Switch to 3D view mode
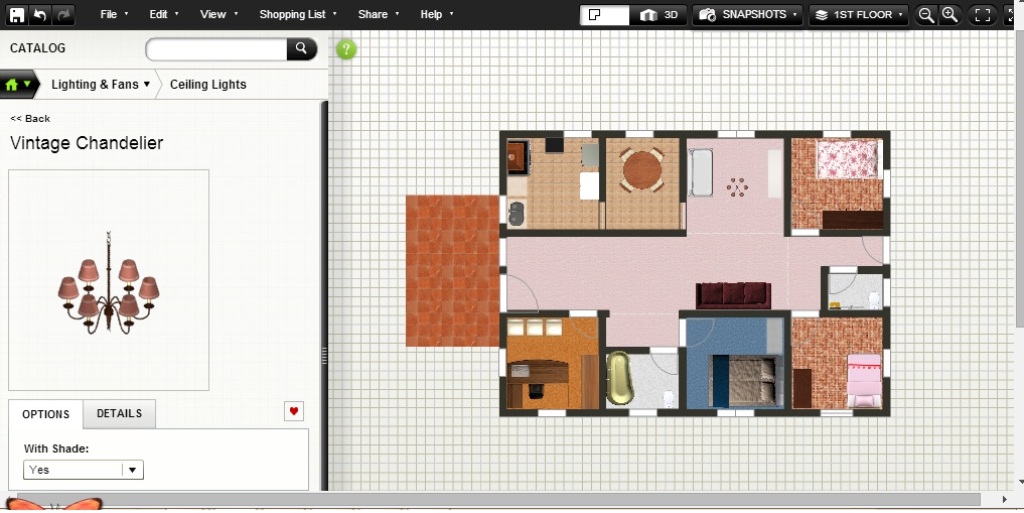The width and height of the screenshot is (1024, 513). pyautogui.click(x=658, y=15)
